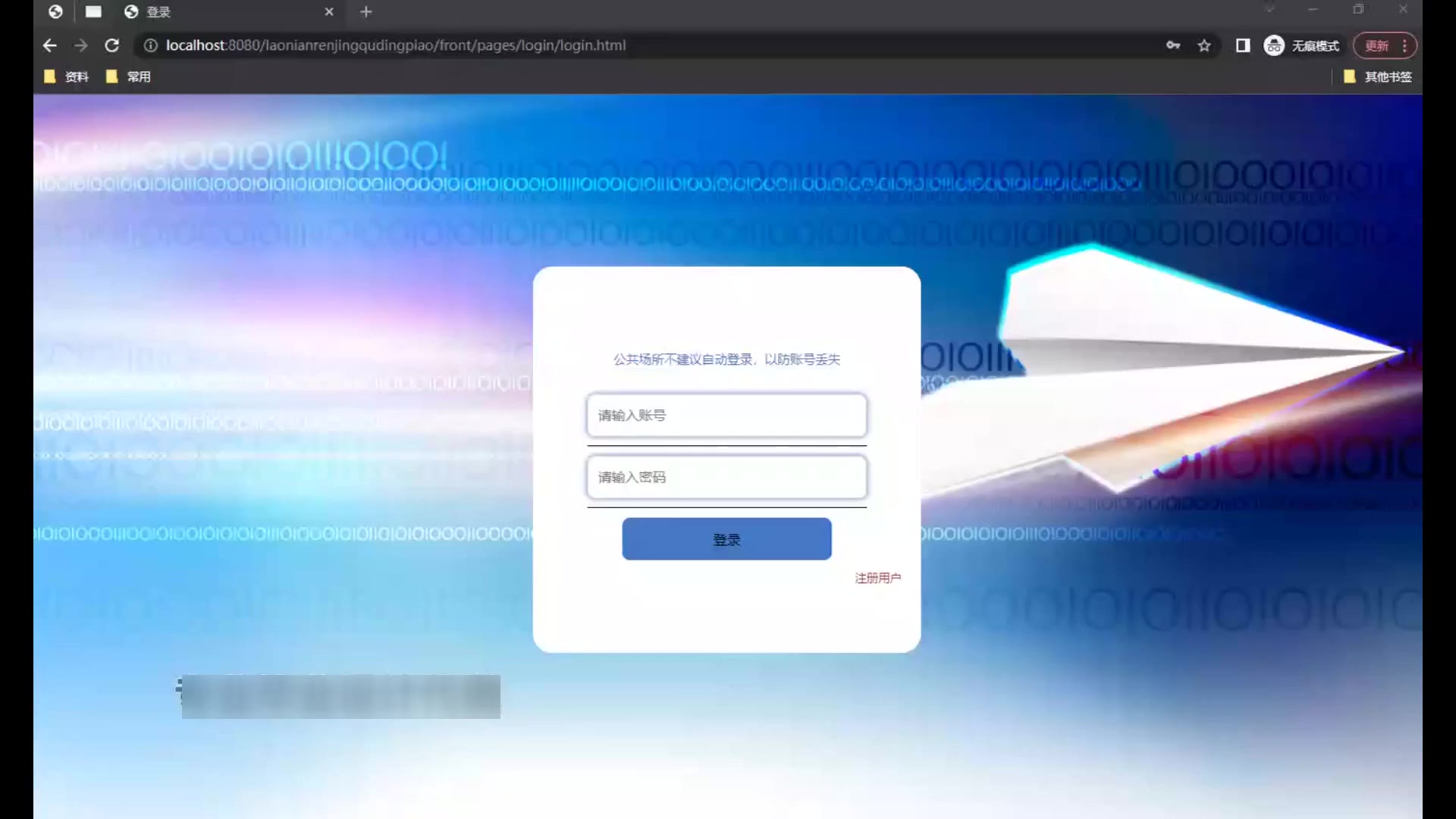
Task: Click the browser forward arrow
Action: pos(81,45)
